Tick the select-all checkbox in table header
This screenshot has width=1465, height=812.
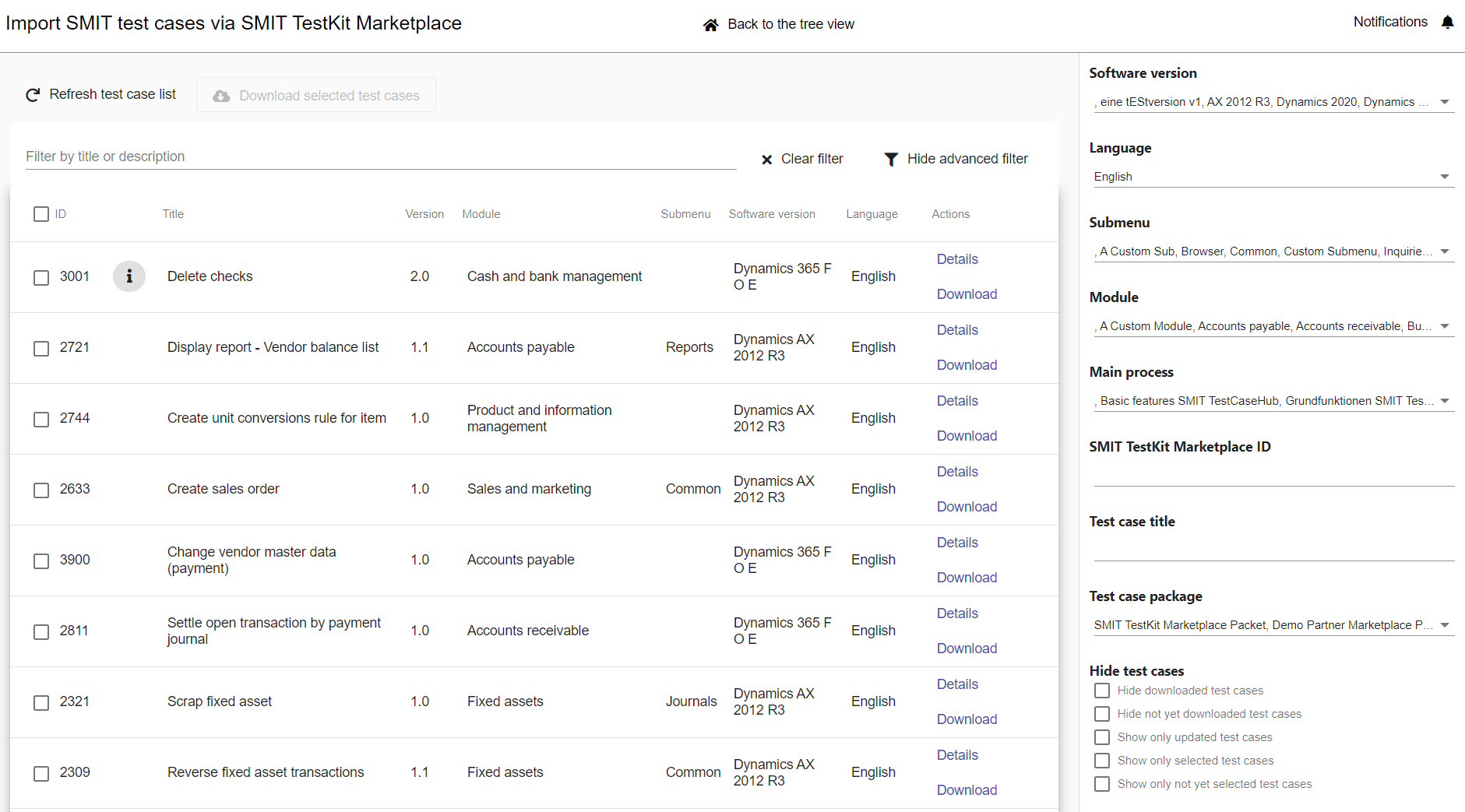[41, 214]
